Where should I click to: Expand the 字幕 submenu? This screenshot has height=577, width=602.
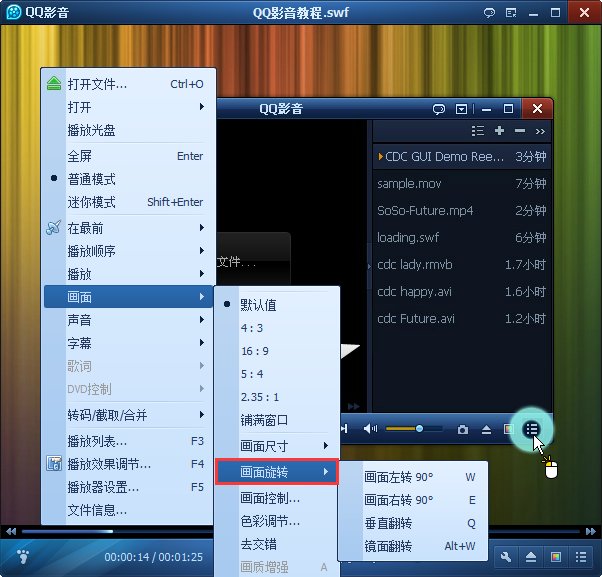pyautogui.click(x=129, y=343)
